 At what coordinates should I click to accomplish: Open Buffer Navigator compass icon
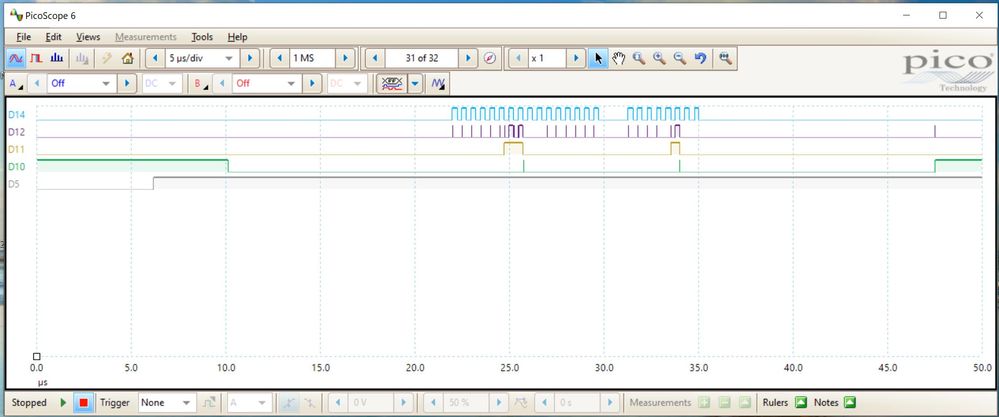click(489, 59)
